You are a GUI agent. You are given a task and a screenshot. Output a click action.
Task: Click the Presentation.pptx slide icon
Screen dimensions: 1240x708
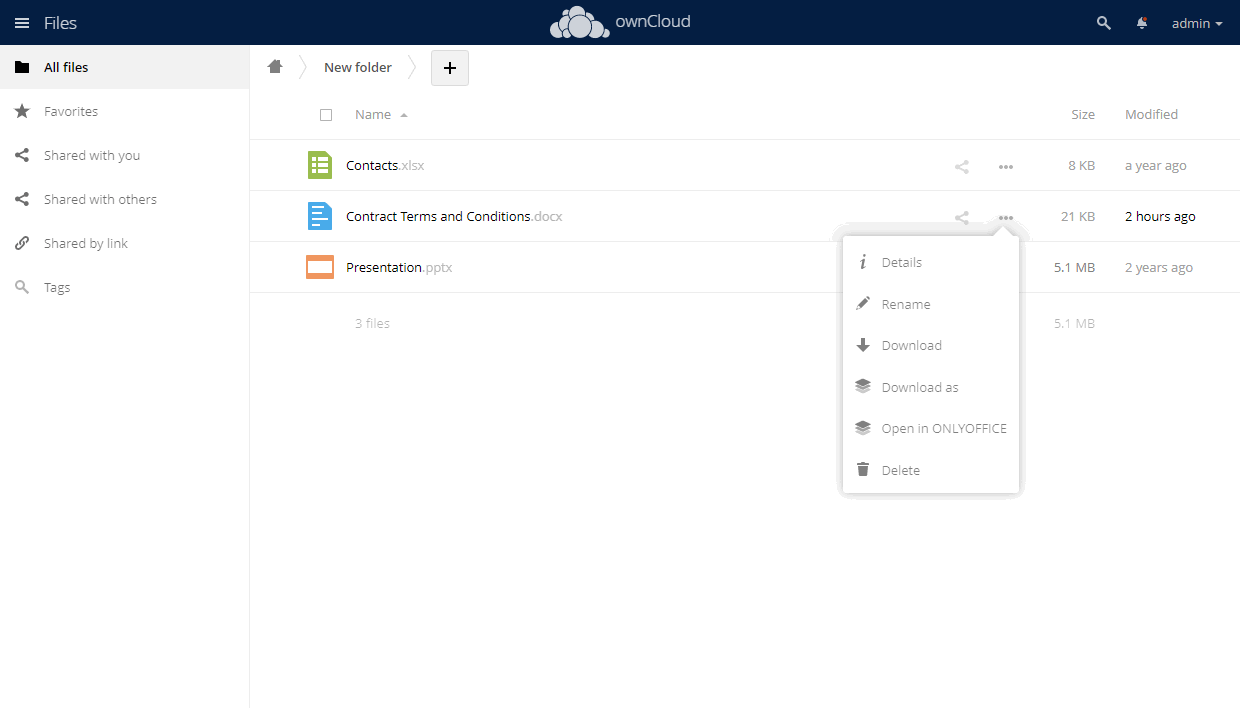(x=320, y=267)
